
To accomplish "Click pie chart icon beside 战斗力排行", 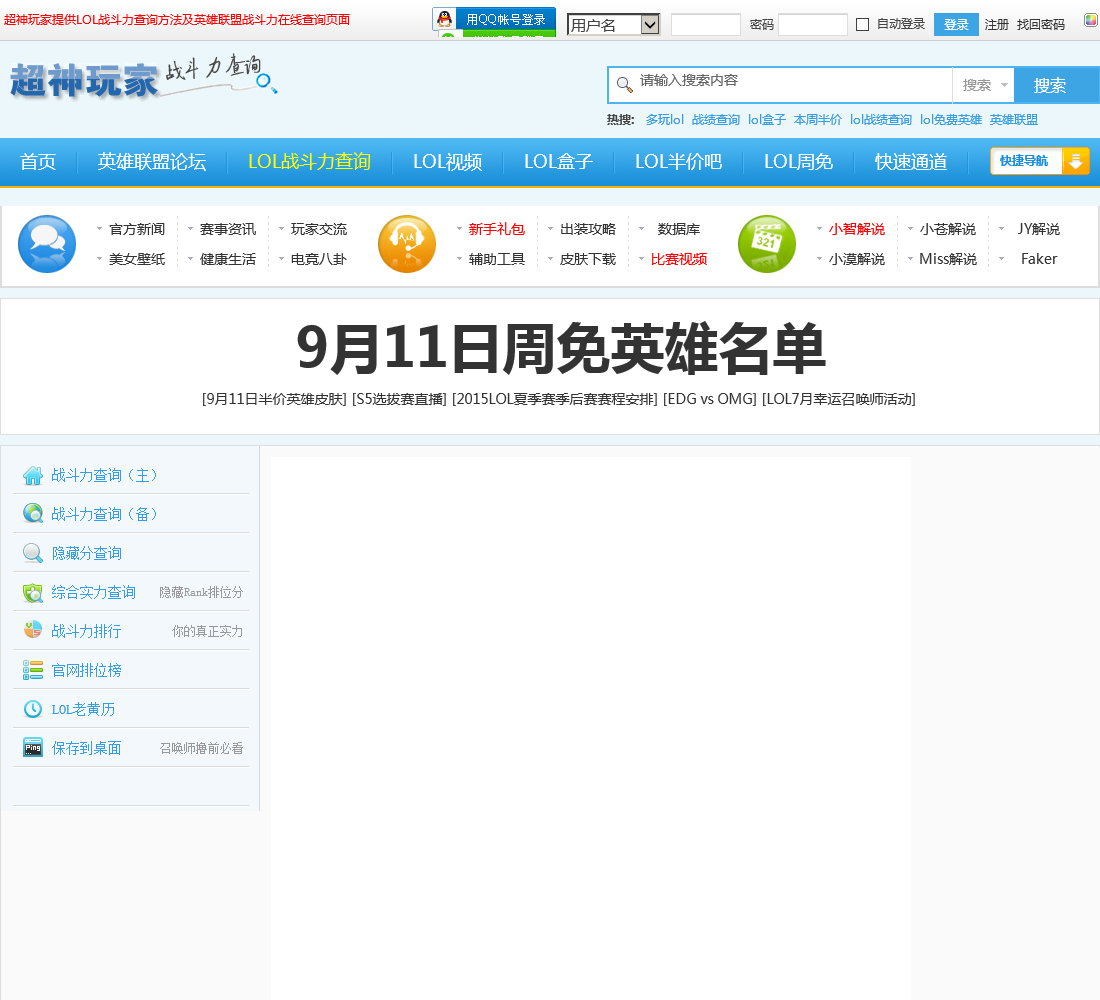I will click(33, 631).
